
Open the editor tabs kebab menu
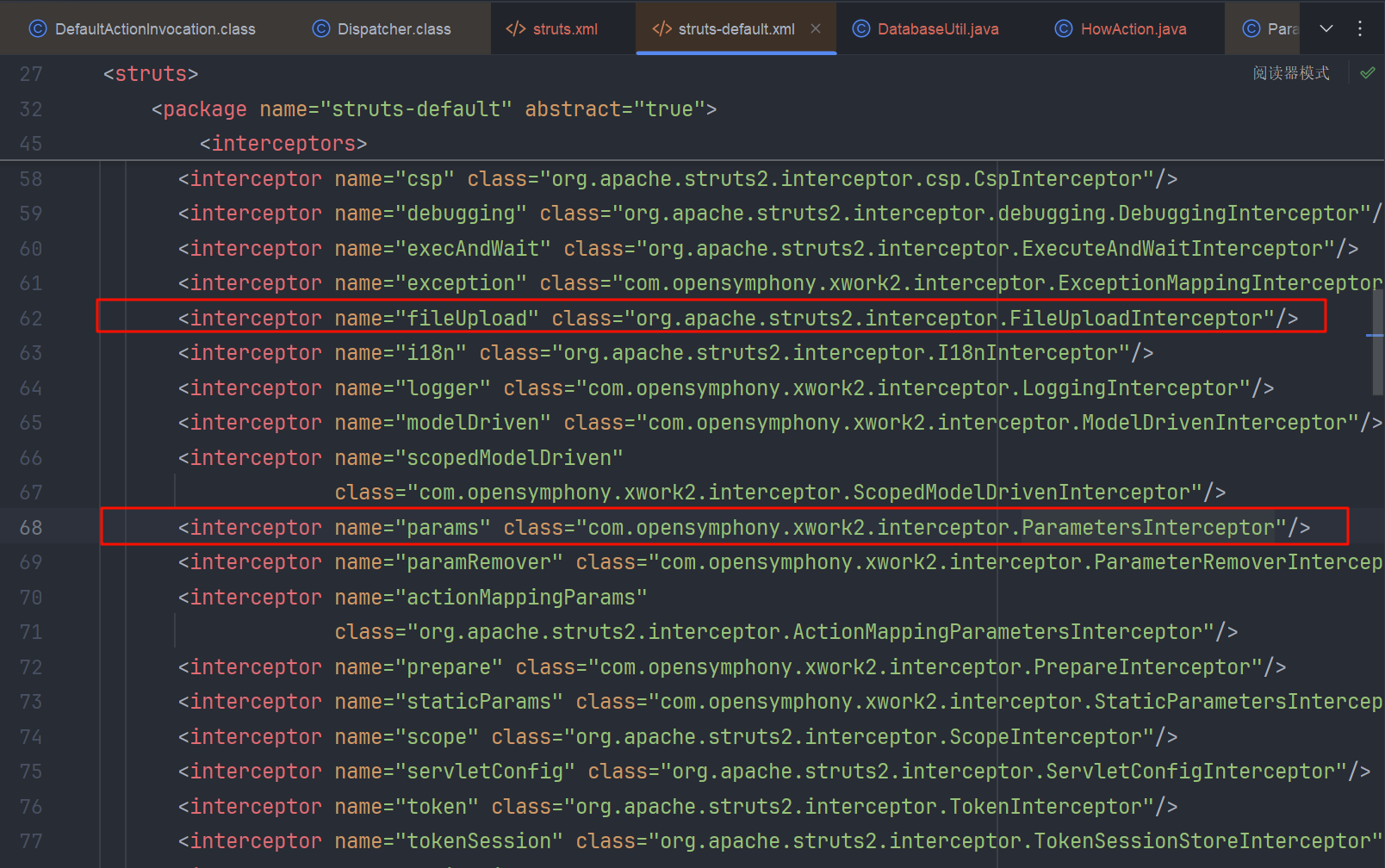coord(1360,28)
